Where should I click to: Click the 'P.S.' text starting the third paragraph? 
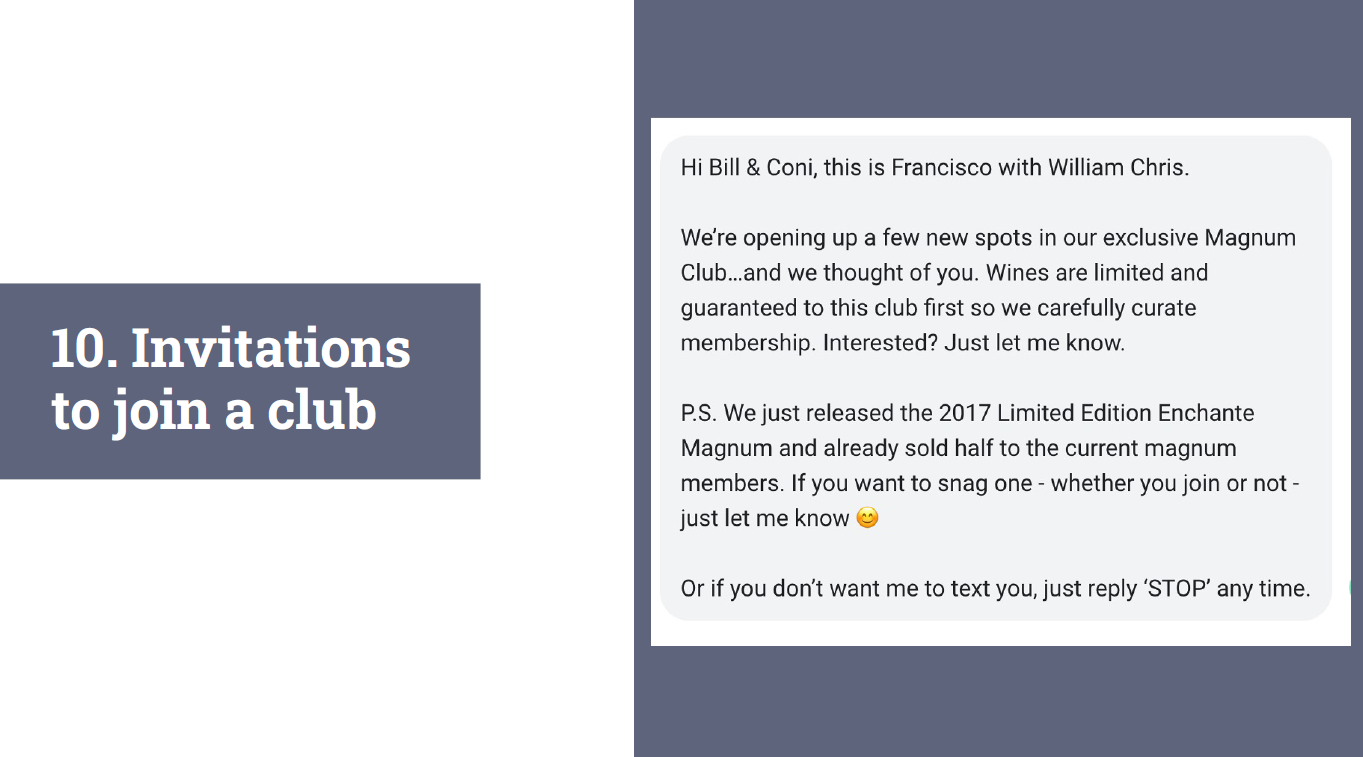coord(698,413)
